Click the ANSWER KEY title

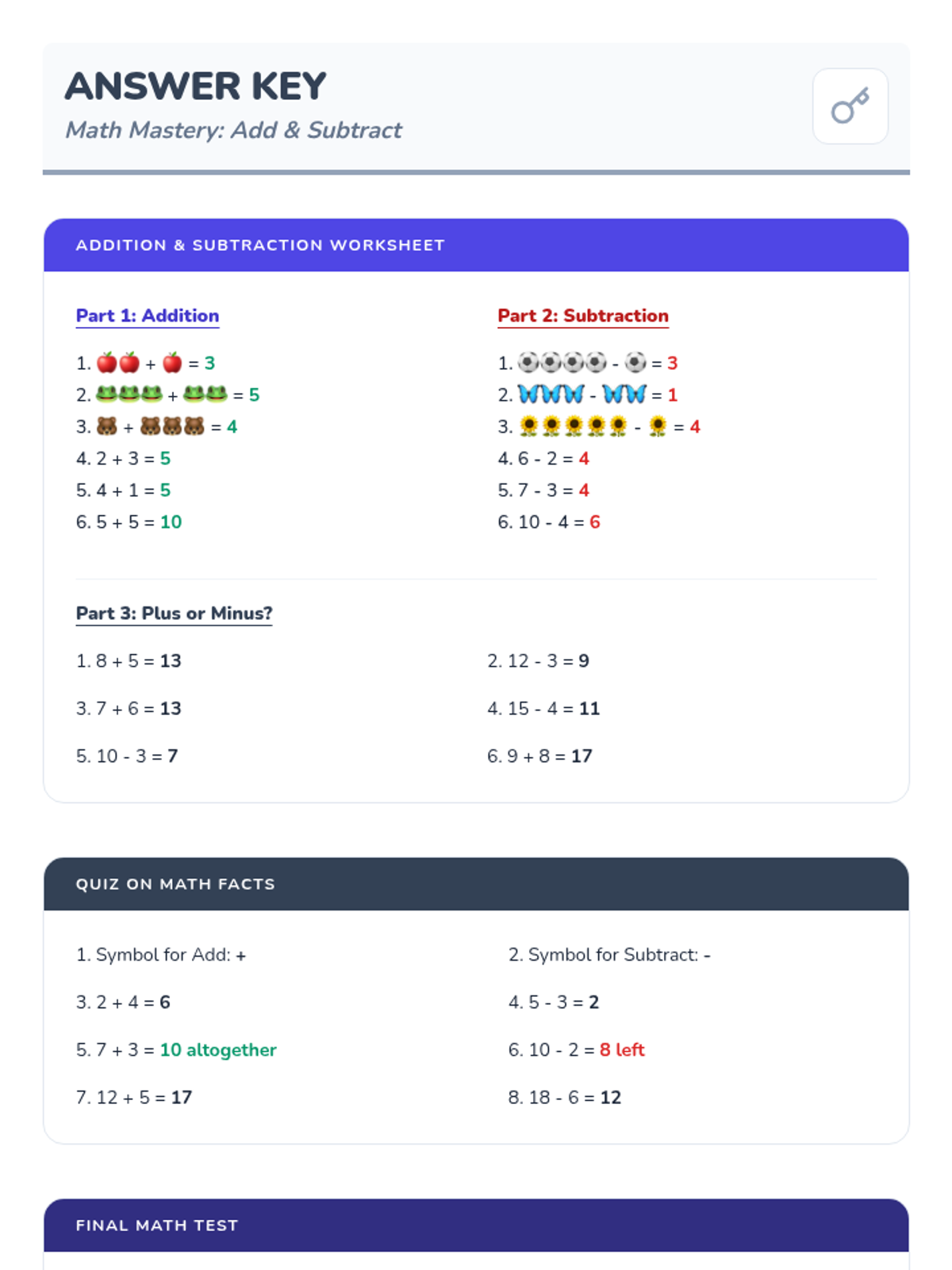pos(195,87)
